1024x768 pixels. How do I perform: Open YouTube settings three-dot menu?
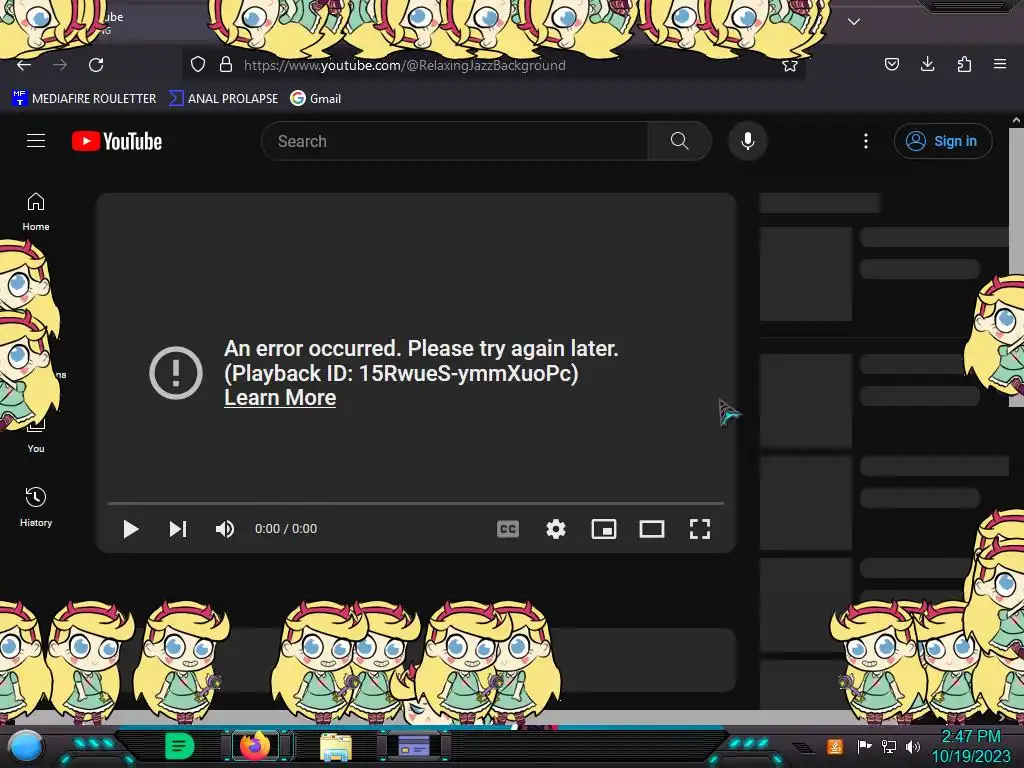pyautogui.click(x=866, y=141)
